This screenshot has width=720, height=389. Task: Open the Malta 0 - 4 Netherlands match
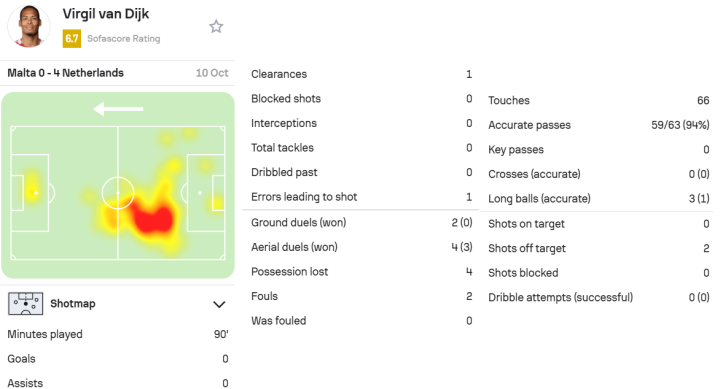[x=66, y=73]
